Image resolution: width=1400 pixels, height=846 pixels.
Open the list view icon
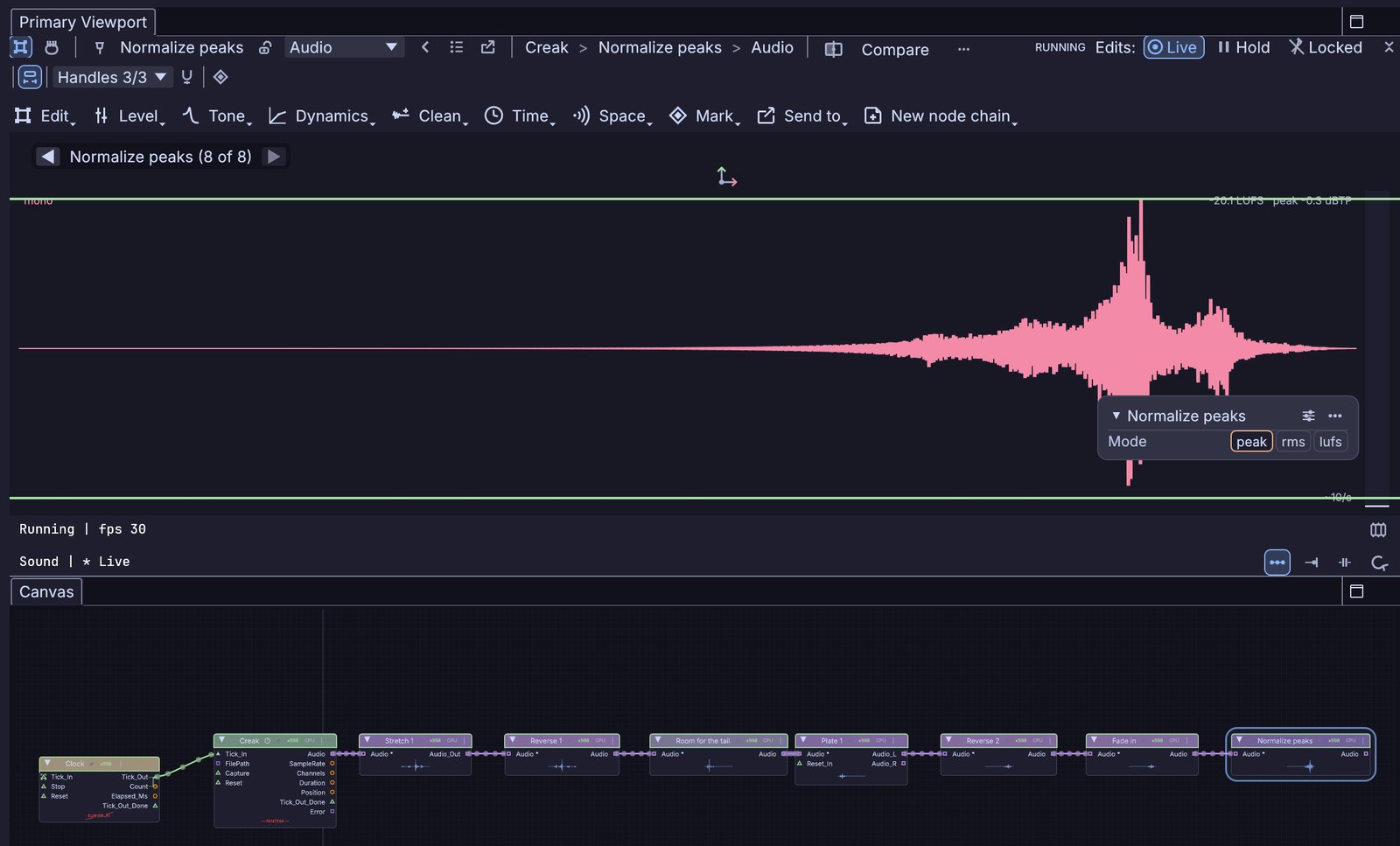[457, 47]
